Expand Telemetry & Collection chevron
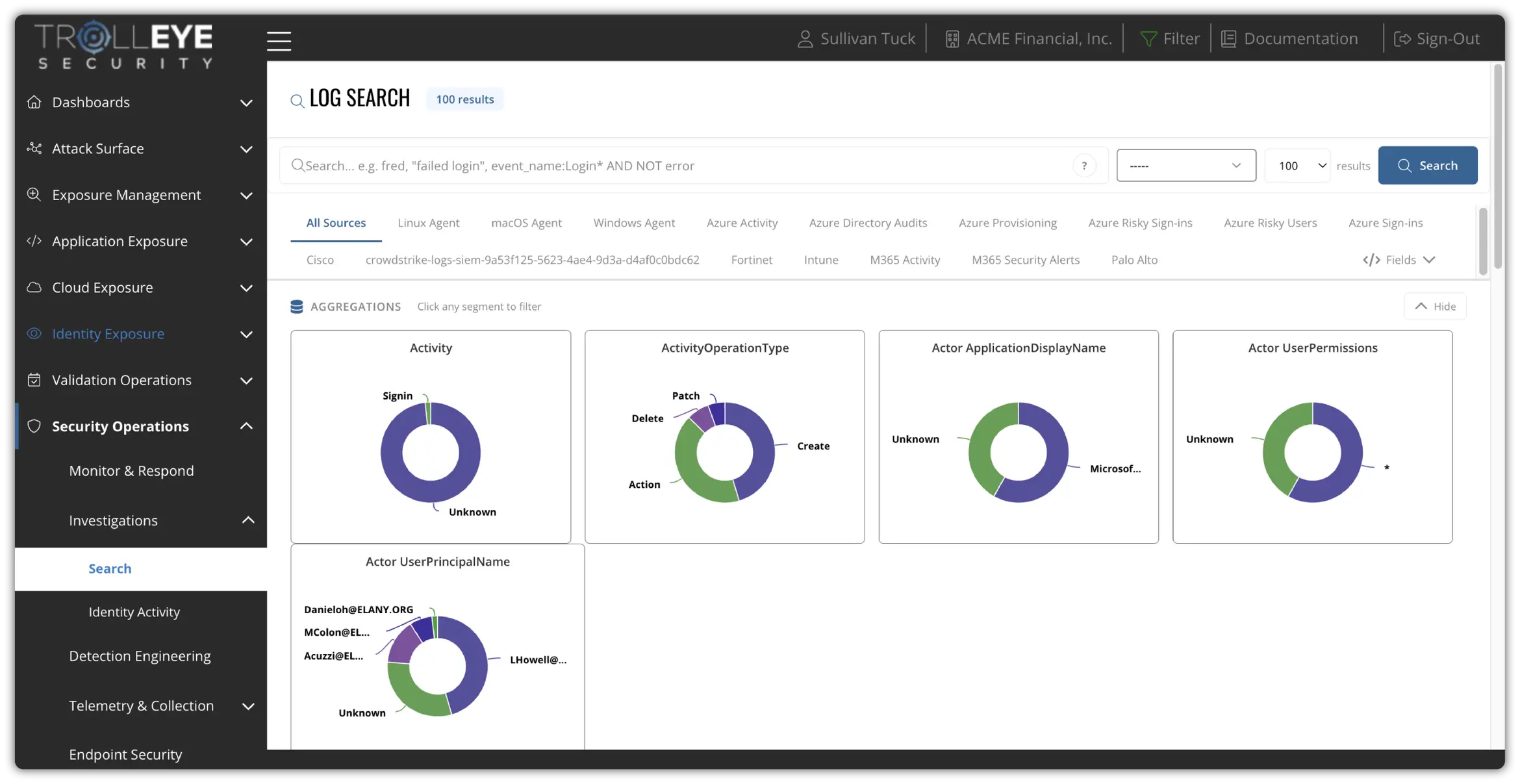 [248, 706]
